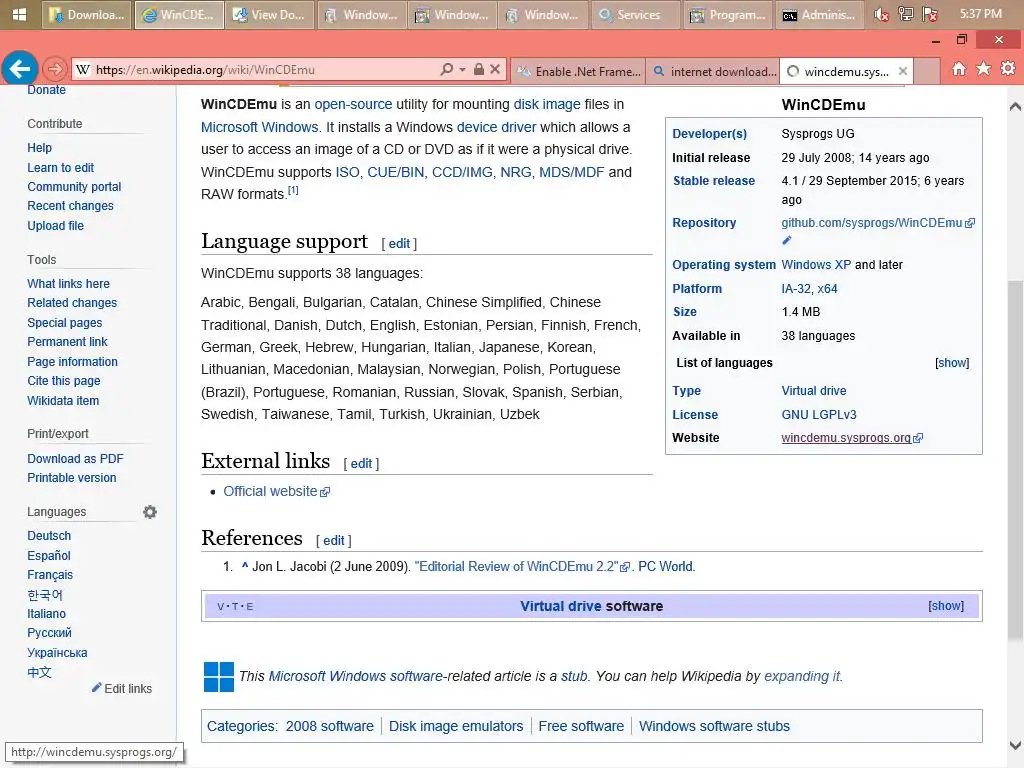Click the expanding it stub link
The width and height of the screenshot is (1024, 768).
803,676
